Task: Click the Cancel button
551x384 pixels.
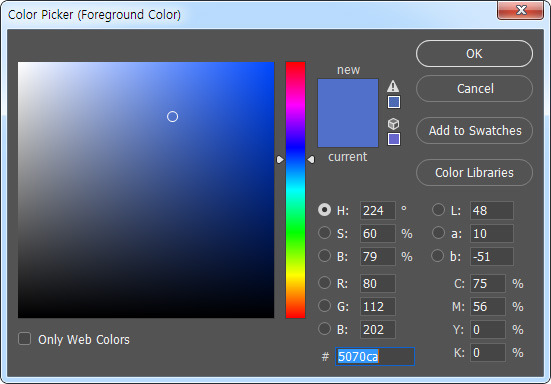Action: click(474, 89)
